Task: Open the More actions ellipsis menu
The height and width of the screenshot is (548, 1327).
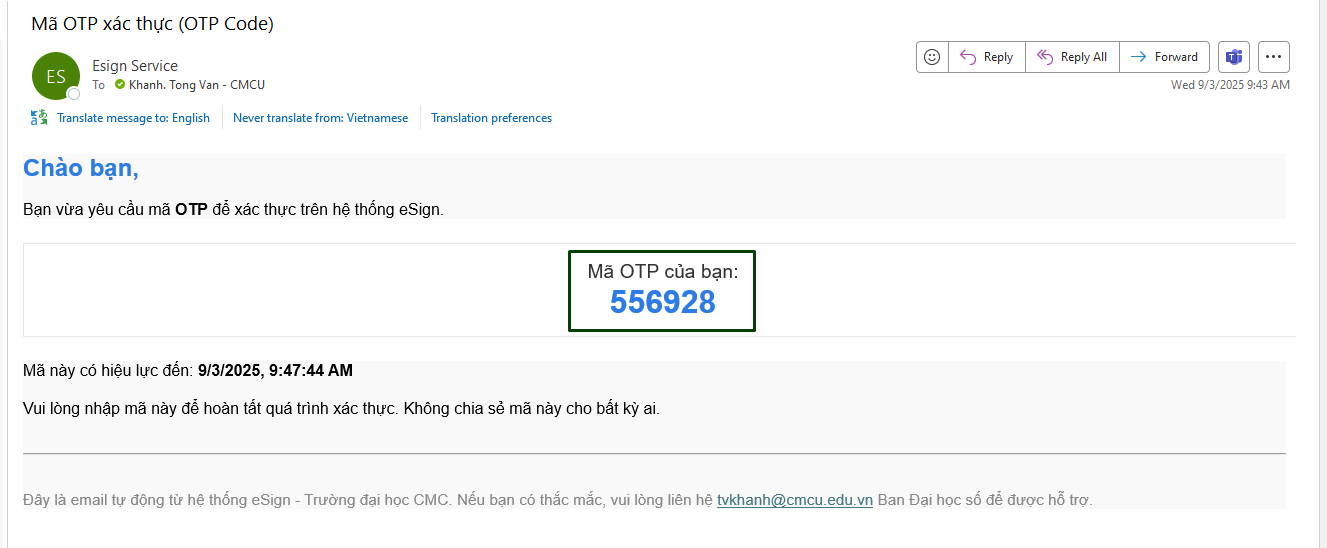Action: pyautogui.click(x=1273, y=57)
